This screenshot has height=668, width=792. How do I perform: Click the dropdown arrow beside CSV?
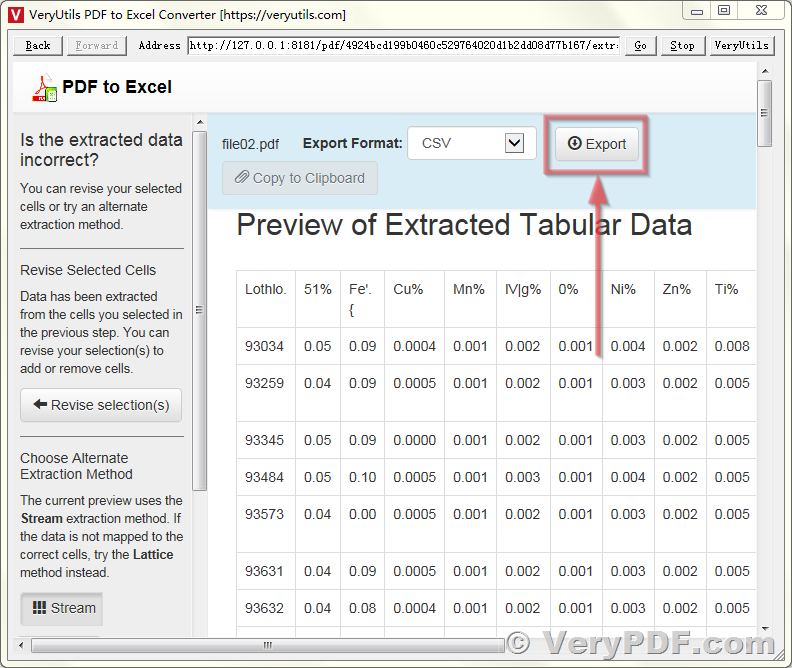[514, 143]
